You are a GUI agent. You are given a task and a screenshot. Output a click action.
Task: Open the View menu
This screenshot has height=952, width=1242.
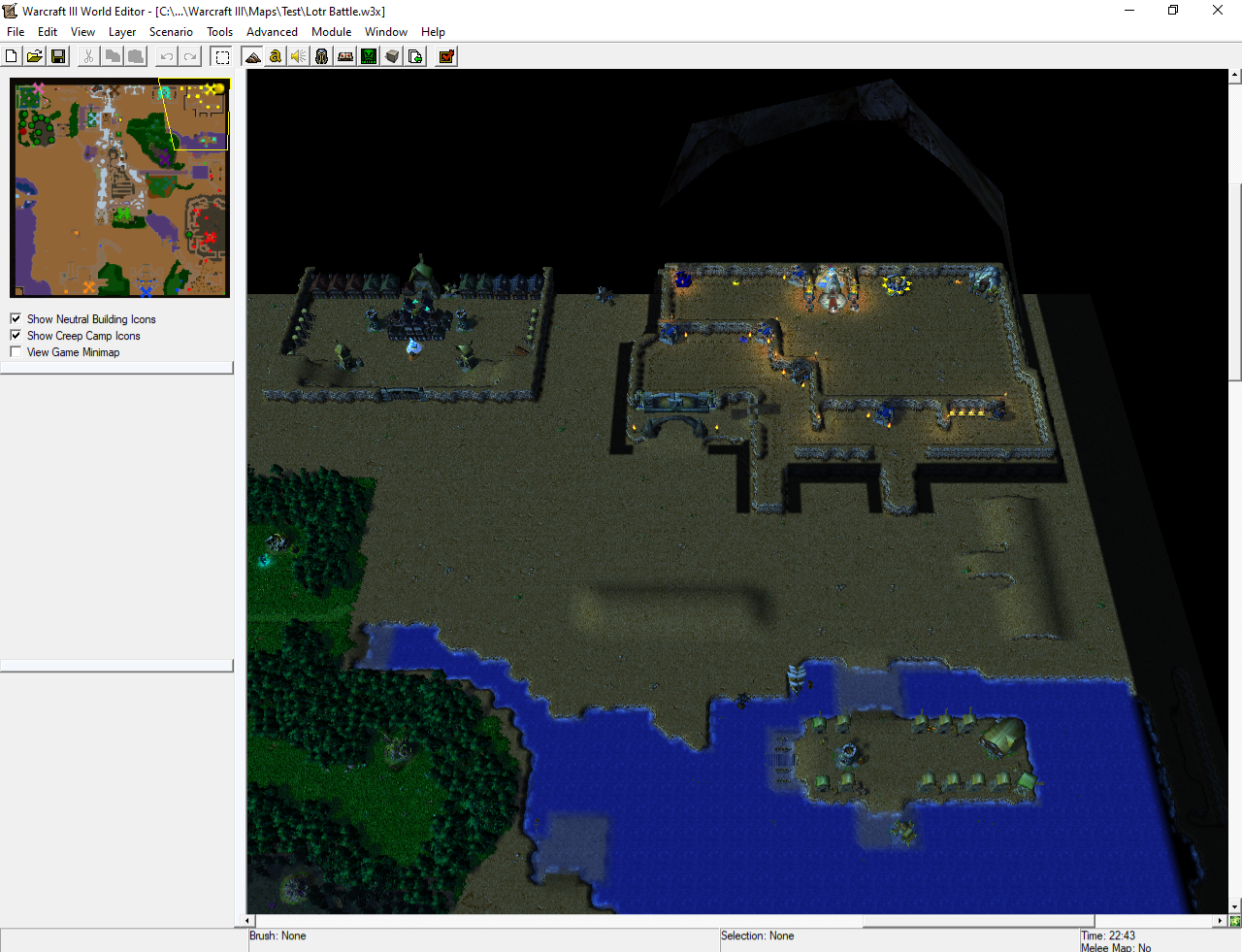tap(83, 32)
